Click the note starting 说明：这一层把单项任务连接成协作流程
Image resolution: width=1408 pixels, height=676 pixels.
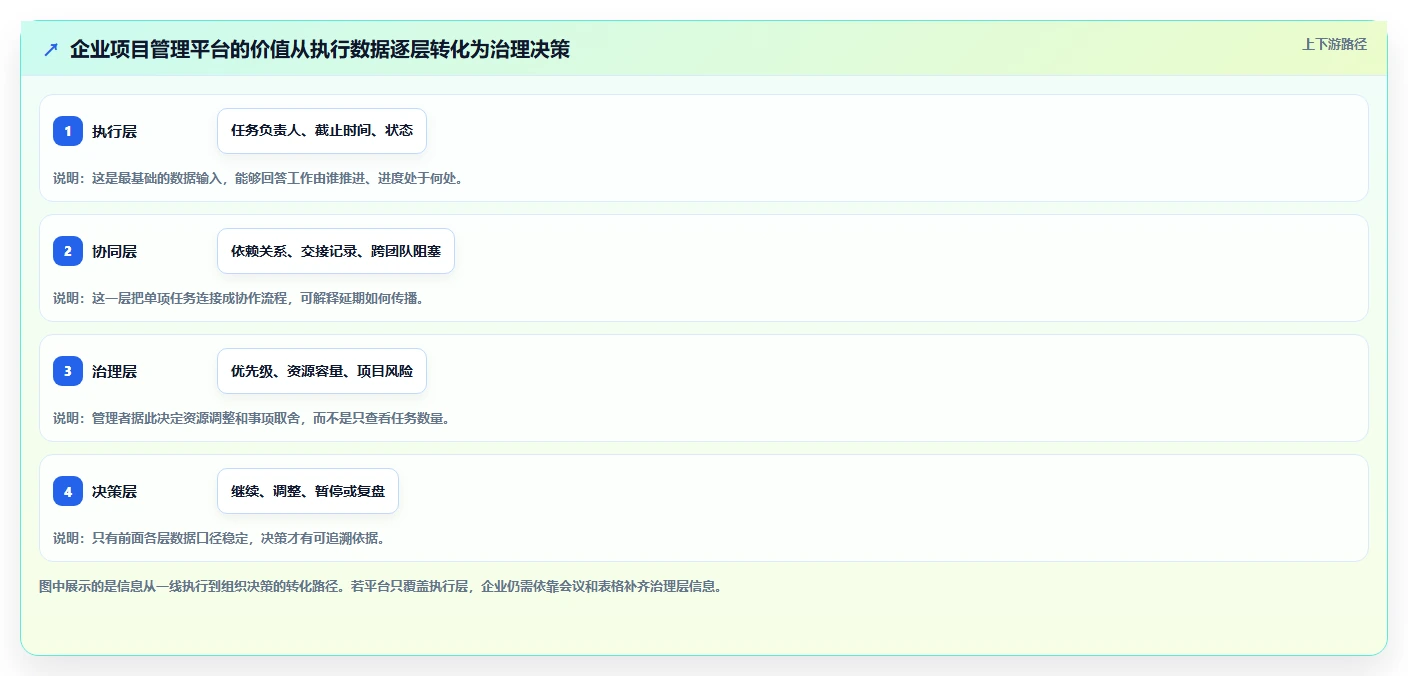pyautogui.click(x=239, y=298)
